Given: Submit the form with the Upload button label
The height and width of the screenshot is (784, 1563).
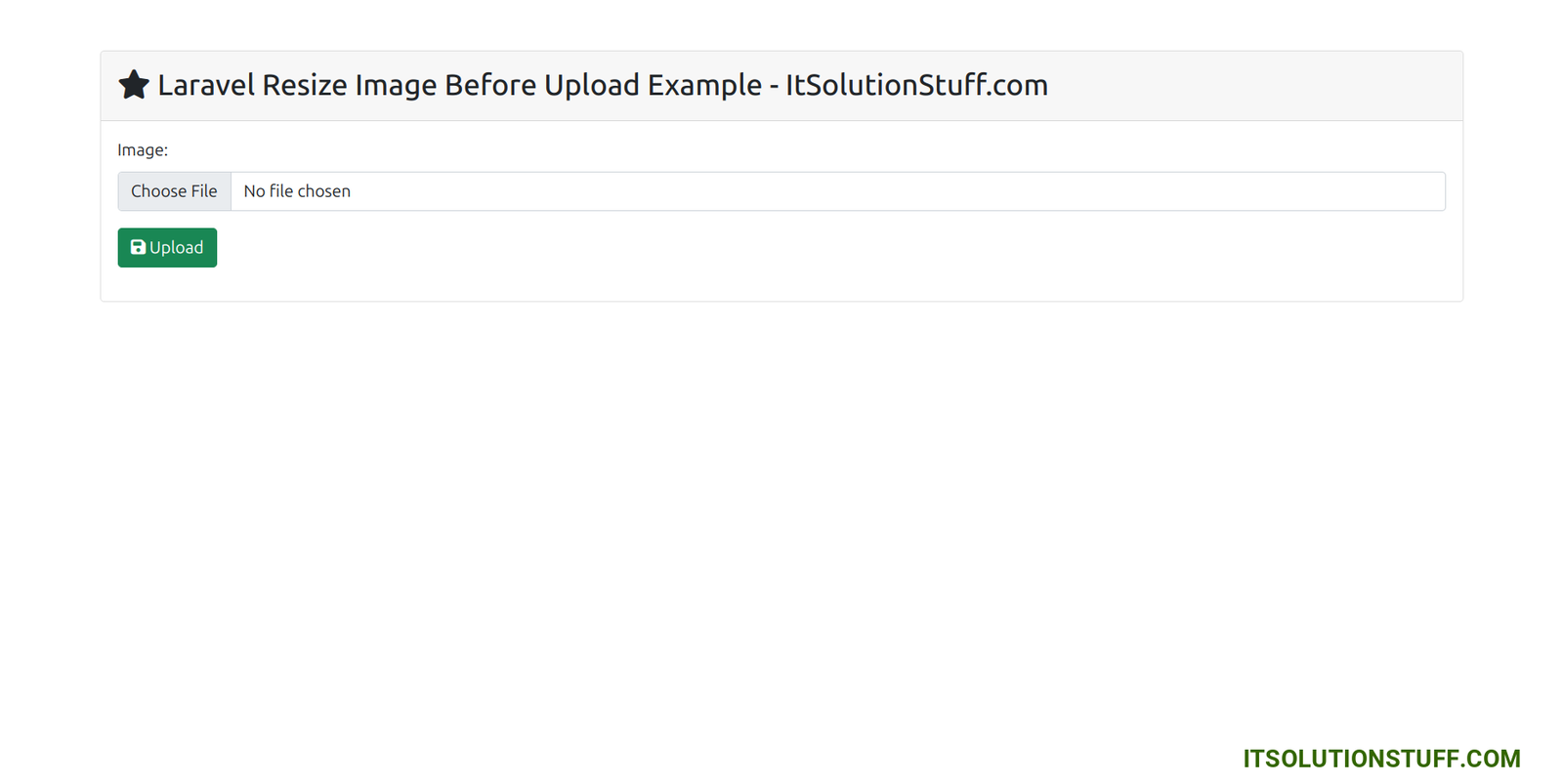Looking at the screenshot, I should coord(177,248).
